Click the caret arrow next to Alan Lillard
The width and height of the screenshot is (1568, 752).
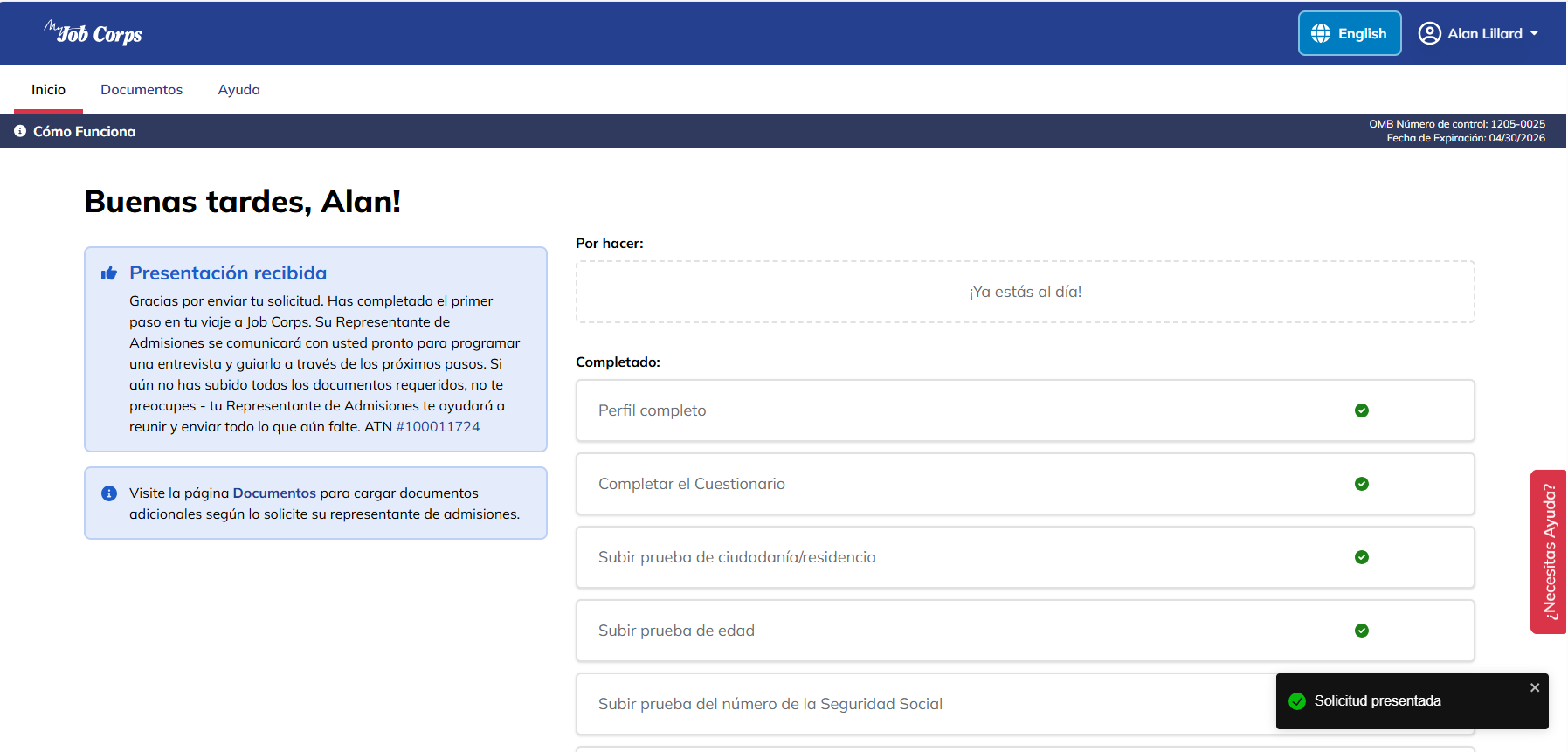[x=1534, y=33]
